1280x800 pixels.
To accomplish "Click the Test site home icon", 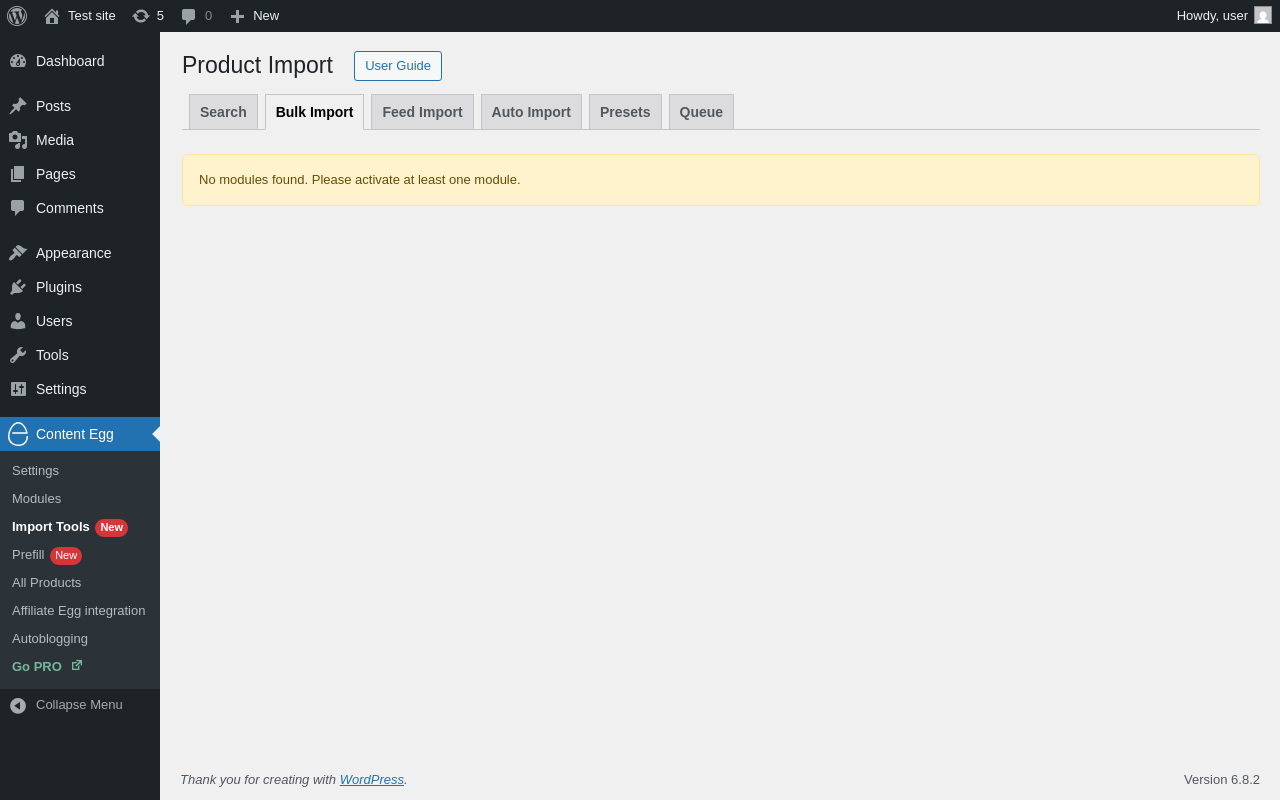I will coord(52,16).
